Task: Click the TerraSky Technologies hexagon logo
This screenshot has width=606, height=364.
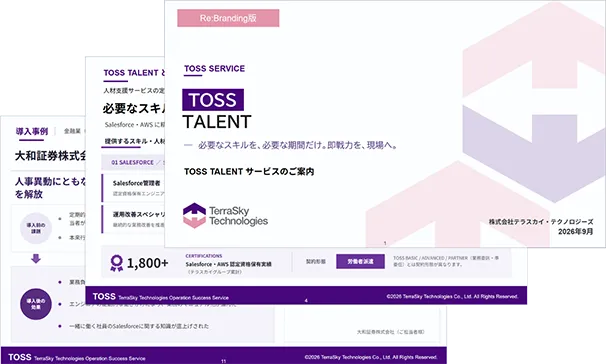Action: coord(194,215)
